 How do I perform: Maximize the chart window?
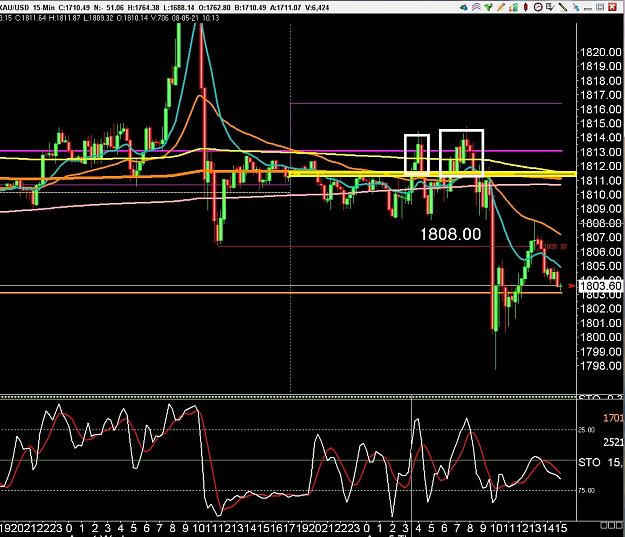[600, 7]
